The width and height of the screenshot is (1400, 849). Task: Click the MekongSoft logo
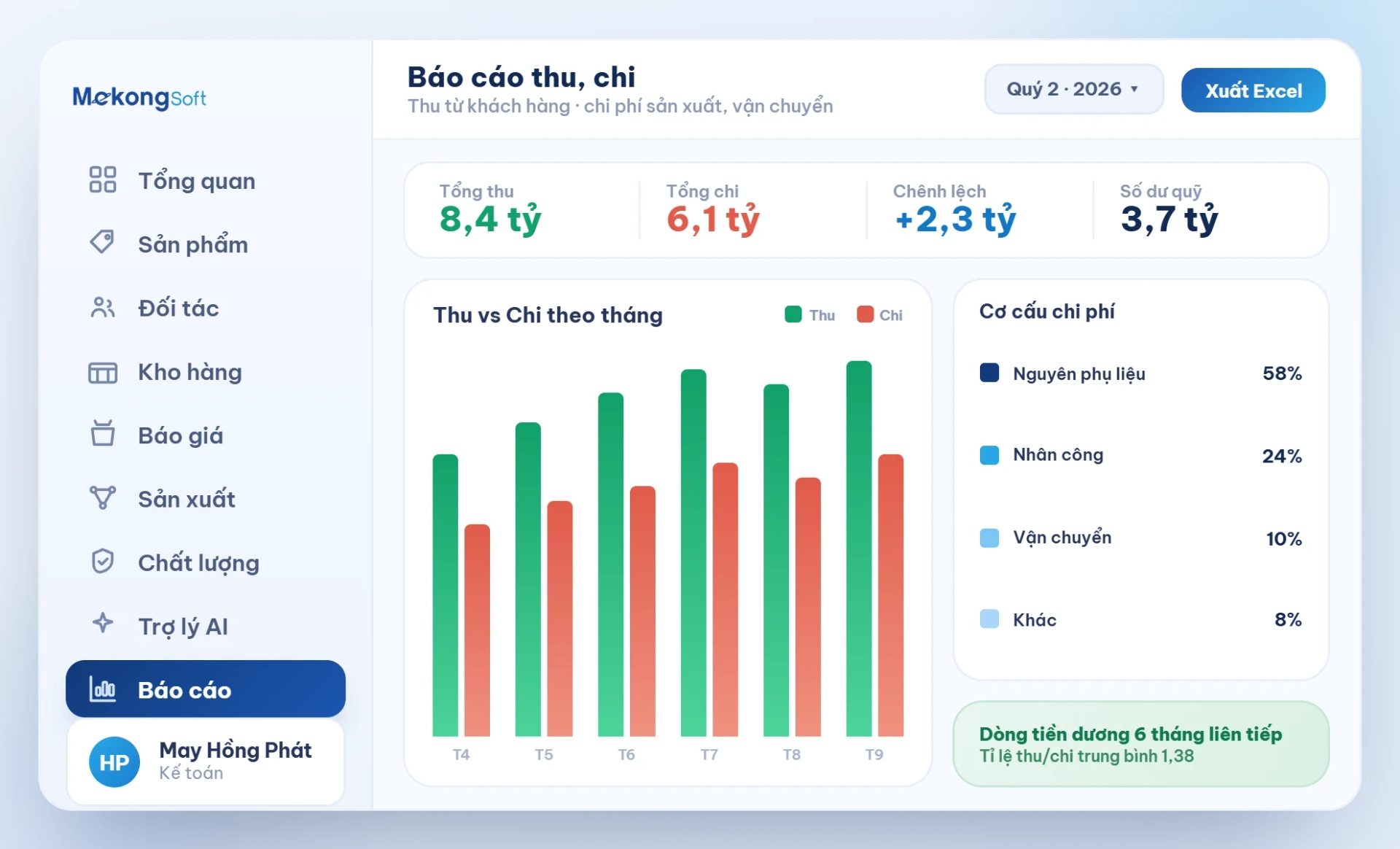pyautogui.click(x=139, y=97)
